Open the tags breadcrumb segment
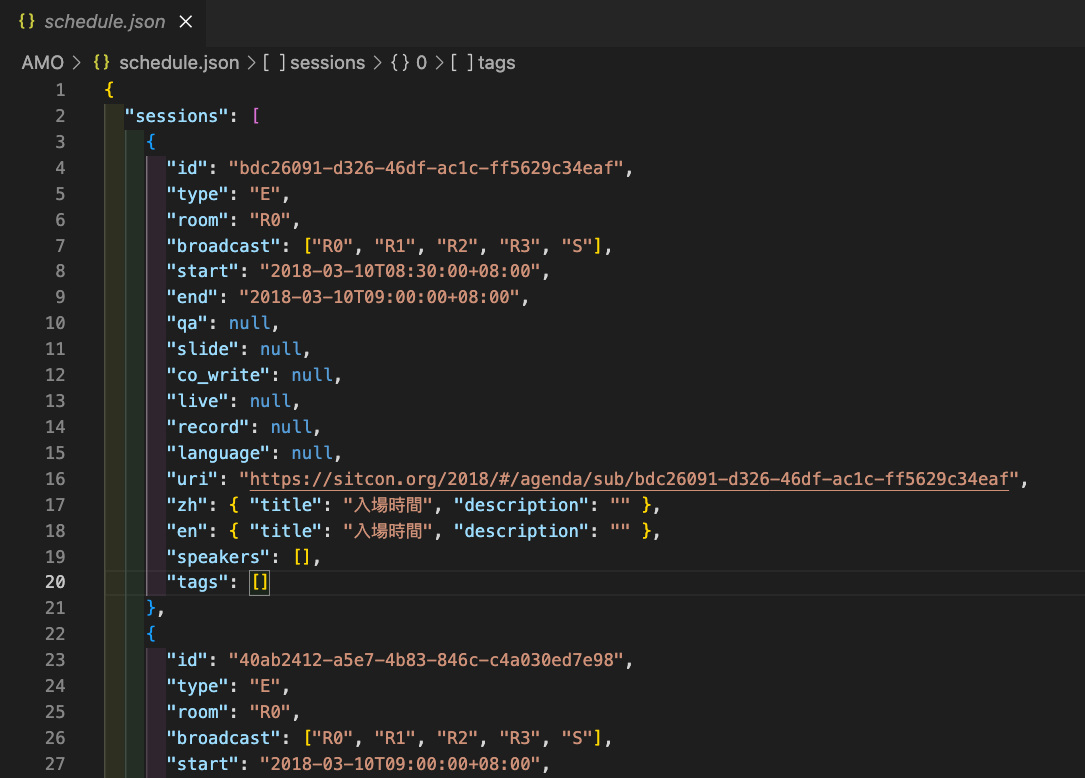1085x778 pixels. tap(497, 63)
